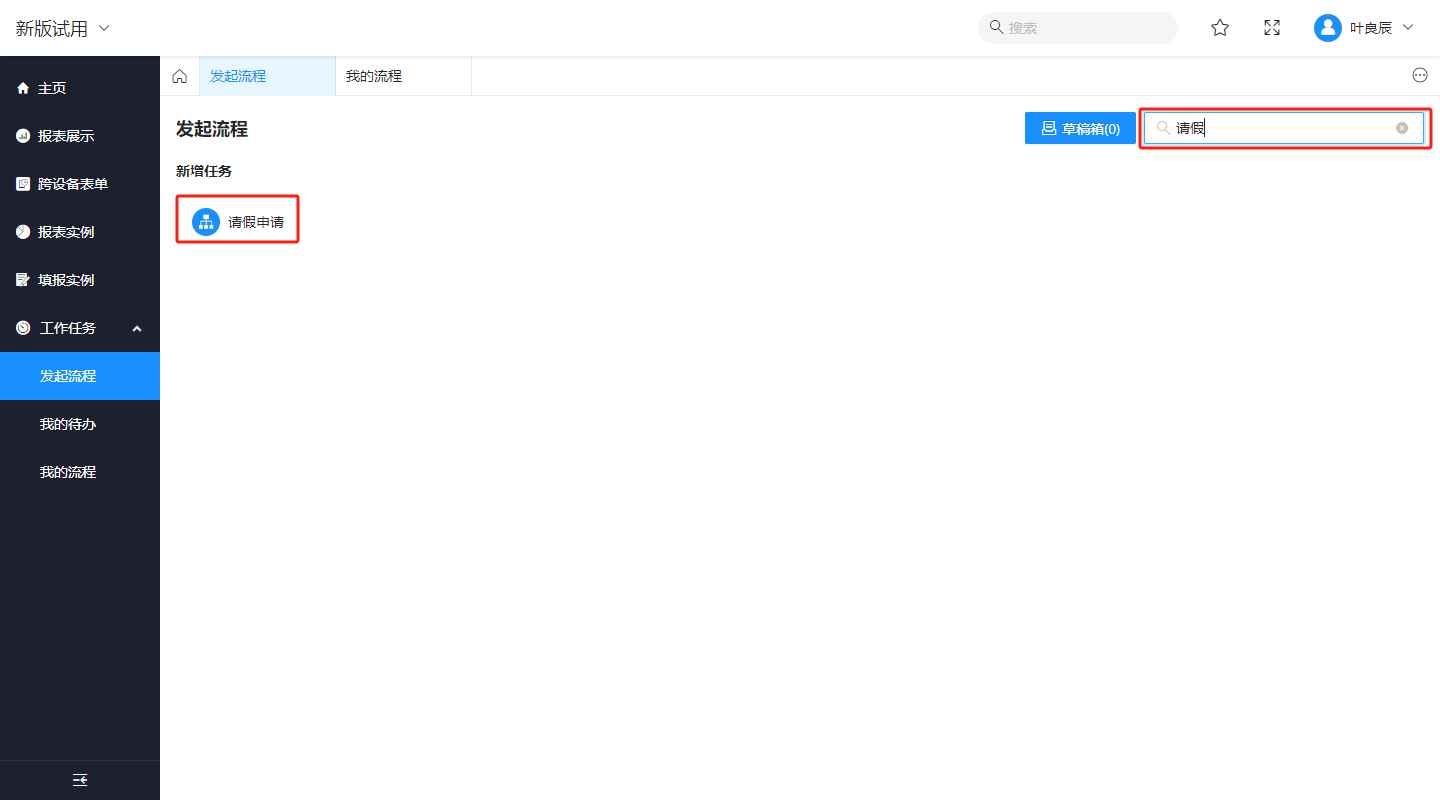
Task: Click the user avatar icon
Action: tap(1327, 28)
